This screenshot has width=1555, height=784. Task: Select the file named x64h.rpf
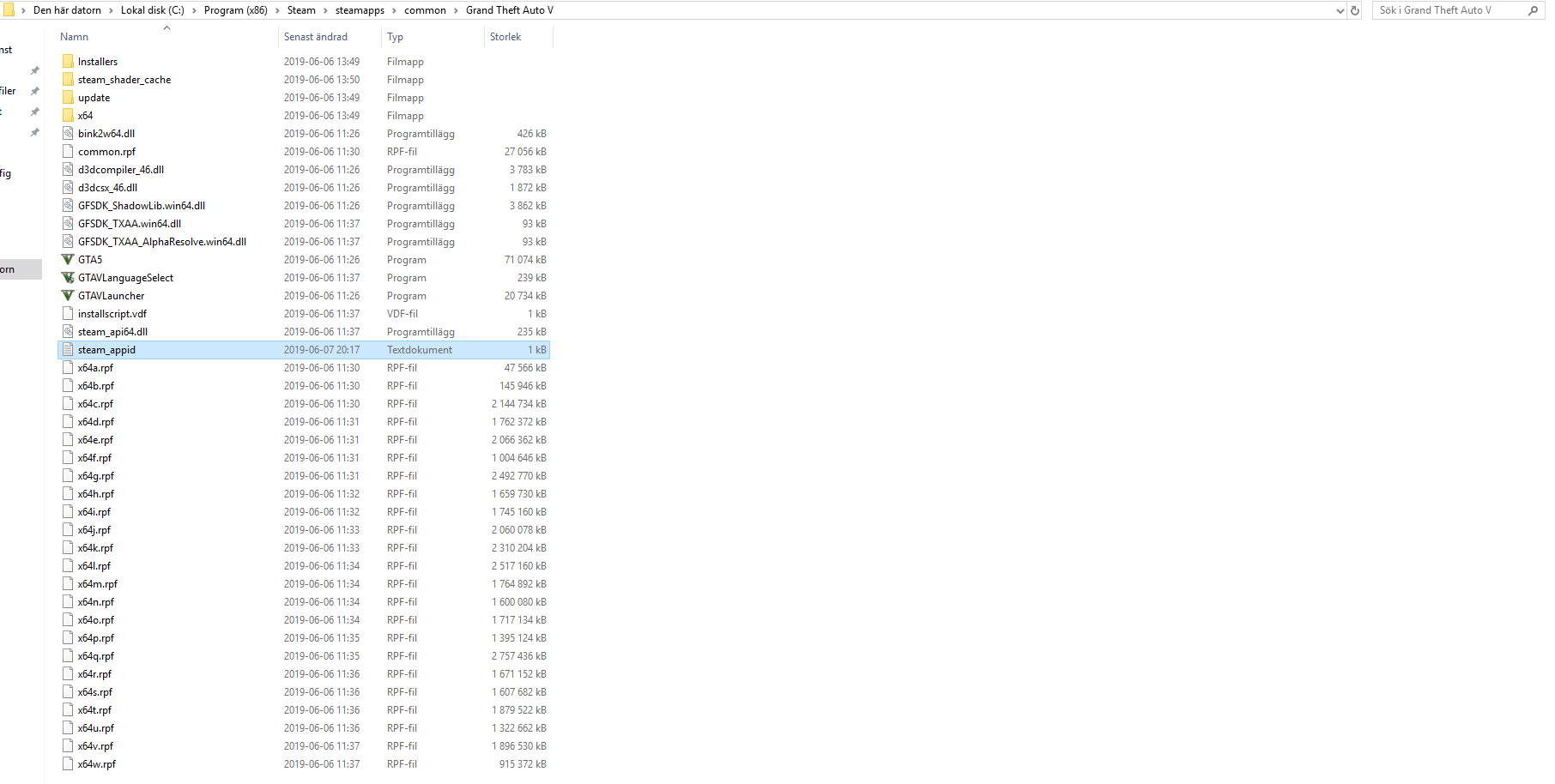pos(95,494)
